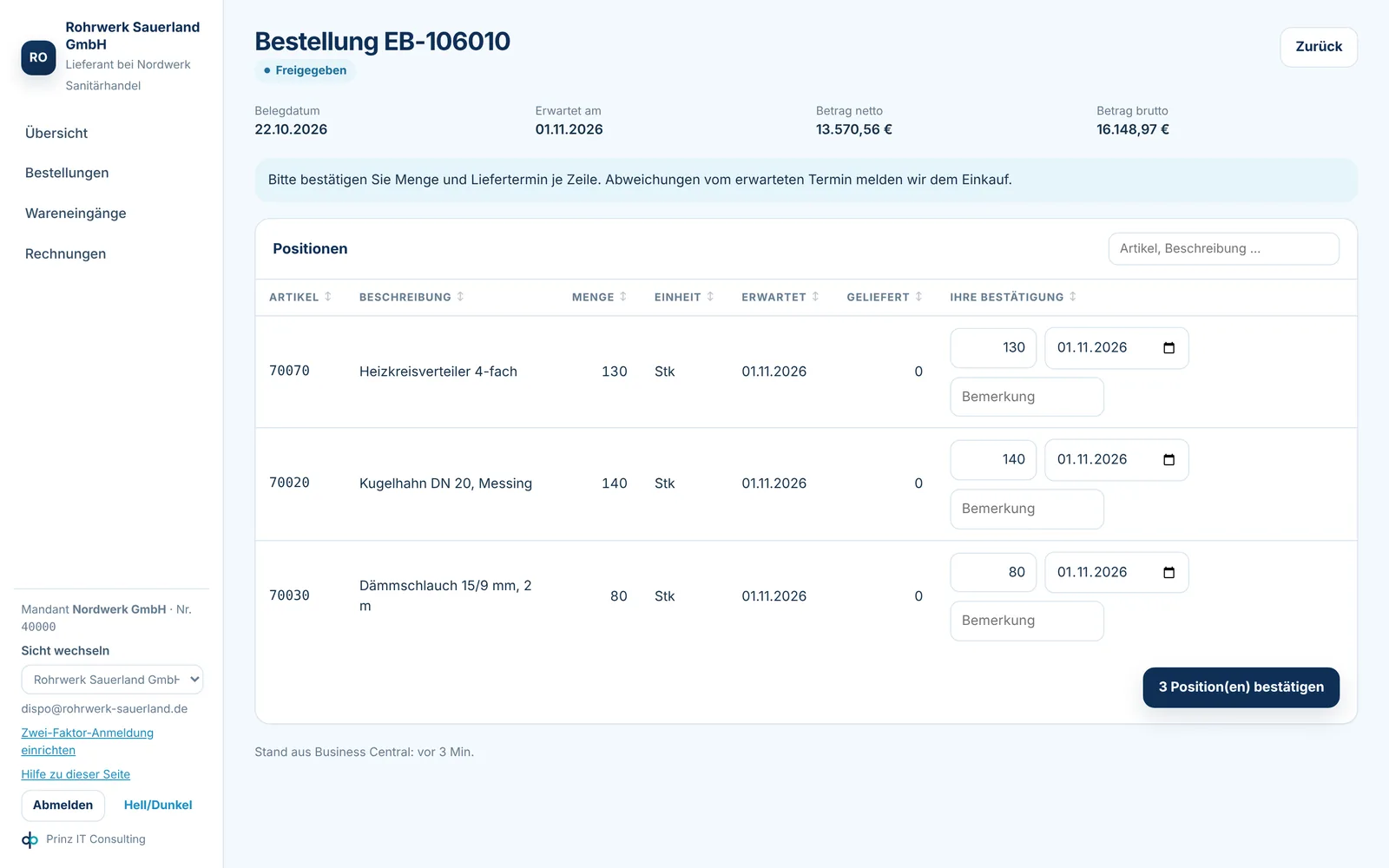Click the Zurück button
The image size is (1389, 868).
coord(1319,47)
